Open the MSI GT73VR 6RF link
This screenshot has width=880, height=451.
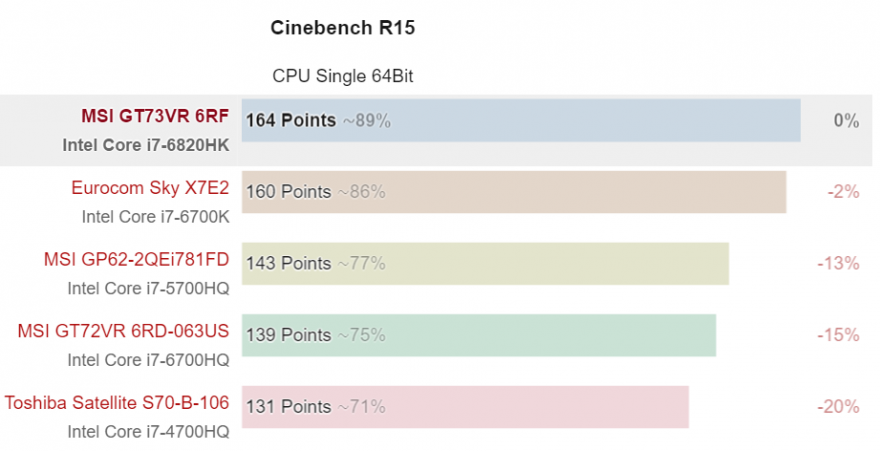tap(155, 117)
